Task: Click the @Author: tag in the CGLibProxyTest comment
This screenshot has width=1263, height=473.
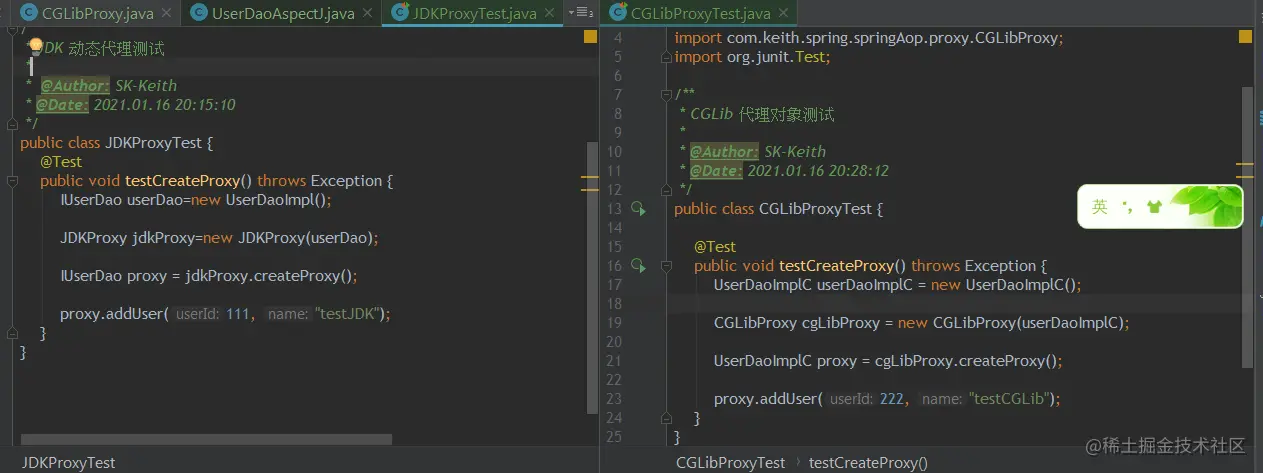Action: [724, 152]
